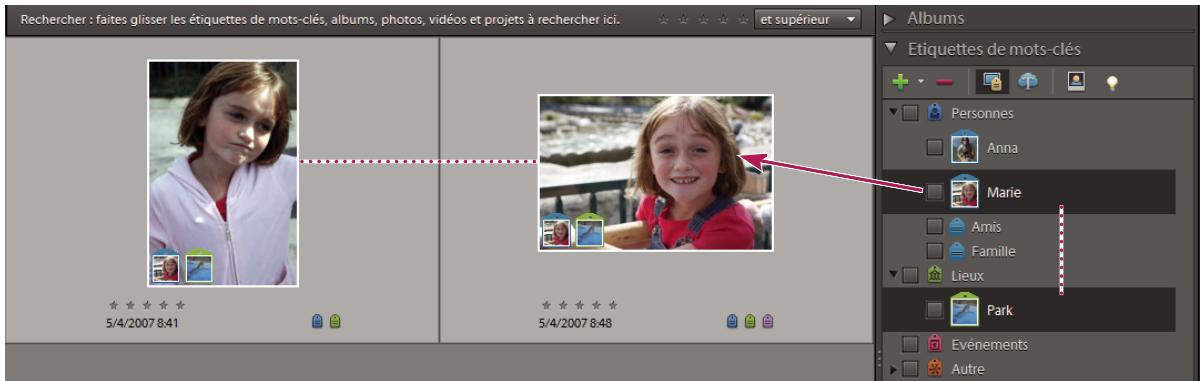
Task: Click the fifth star in the search bar filter
Action: coord(742,19)
